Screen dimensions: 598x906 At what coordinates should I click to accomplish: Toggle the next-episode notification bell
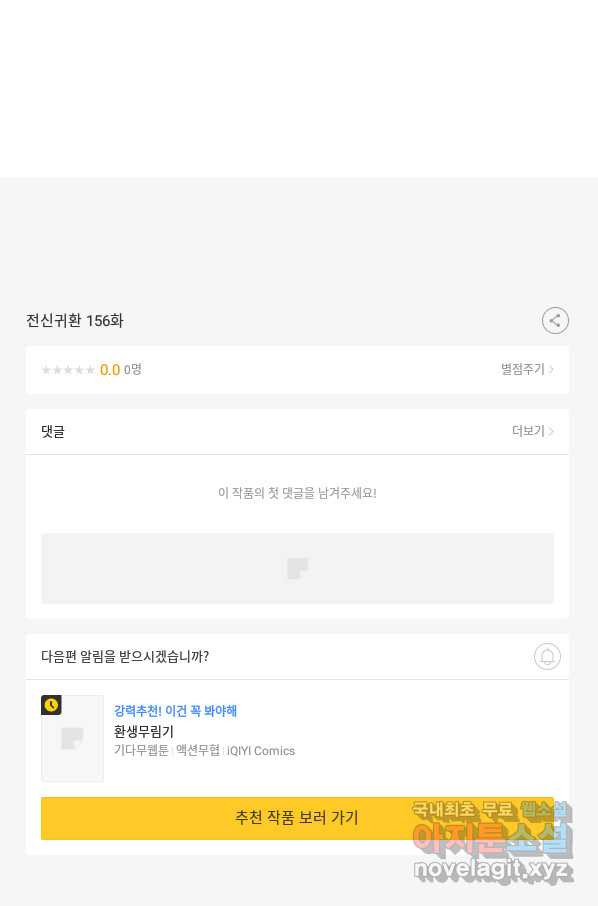(x=547, y=656)
